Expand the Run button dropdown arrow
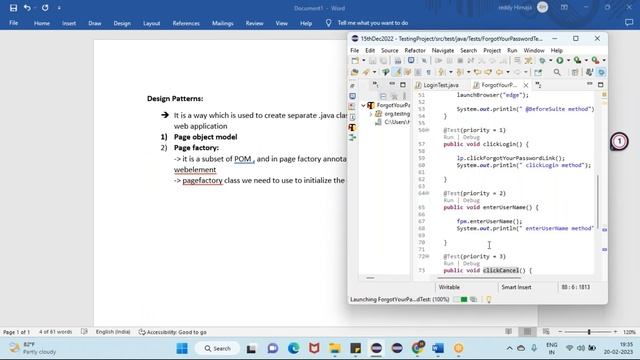 (568, 60)
